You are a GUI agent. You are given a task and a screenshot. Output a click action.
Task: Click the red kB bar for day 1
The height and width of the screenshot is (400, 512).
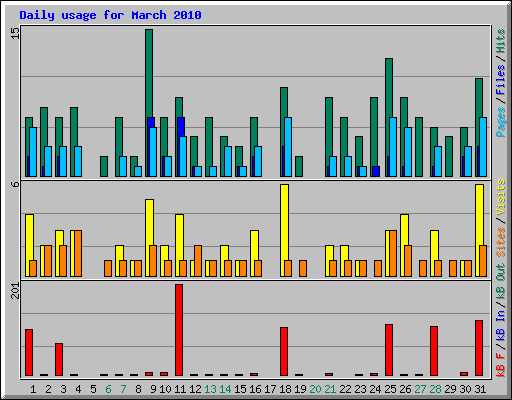click(29, 353)
